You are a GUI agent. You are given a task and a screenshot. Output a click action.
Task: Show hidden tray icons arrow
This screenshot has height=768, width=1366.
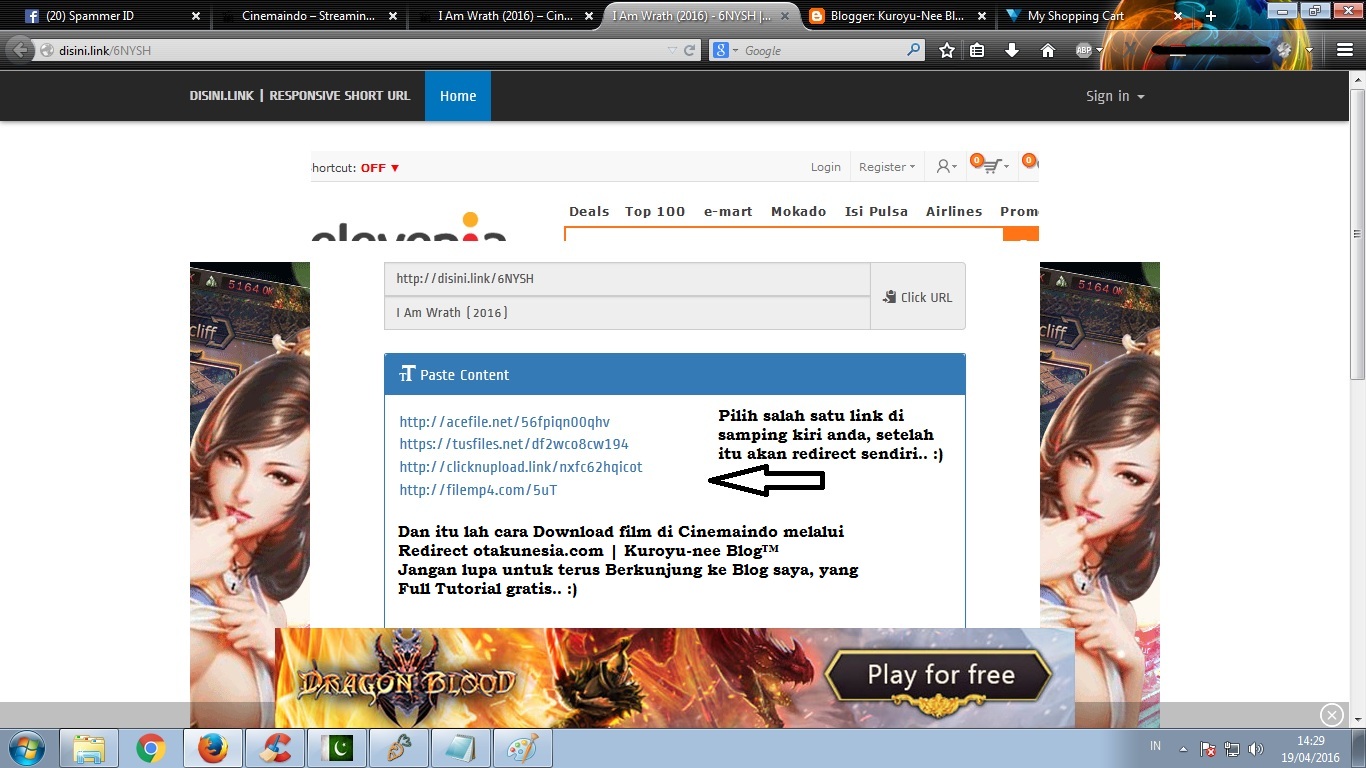(1184, 748)
